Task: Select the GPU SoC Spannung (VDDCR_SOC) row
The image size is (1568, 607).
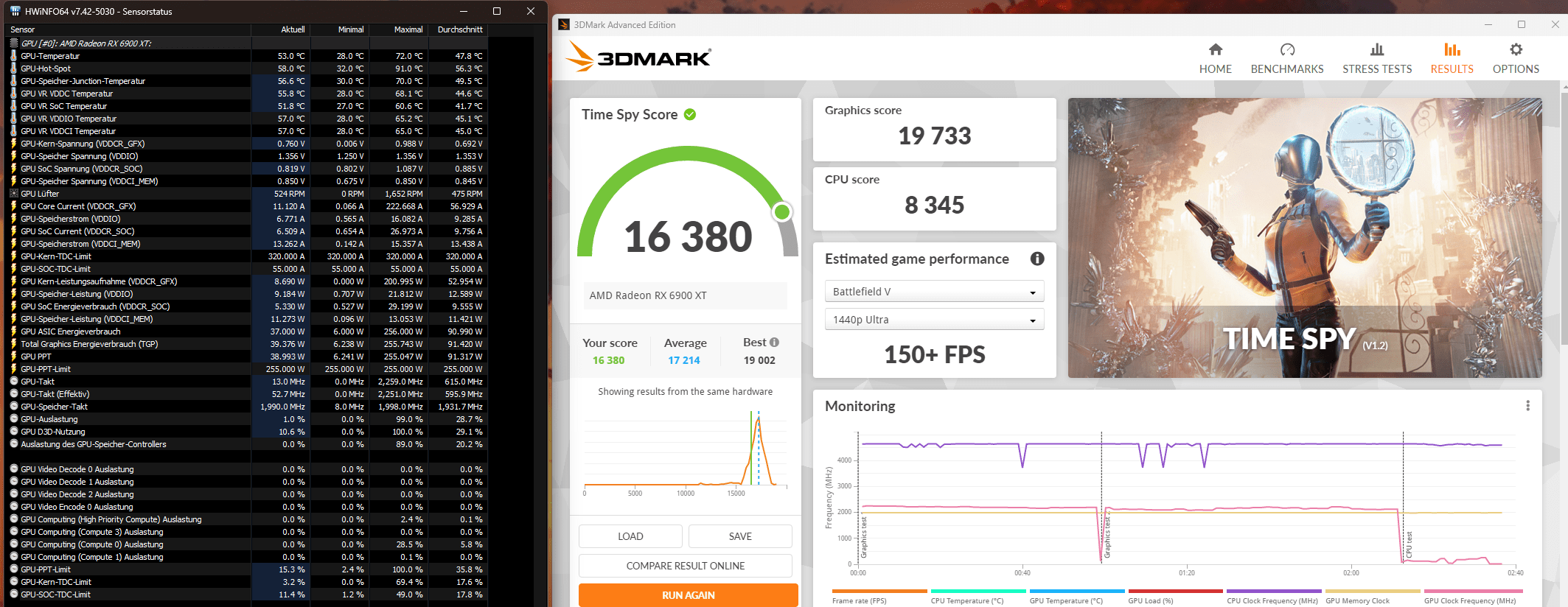Action: tap(247, 169)
